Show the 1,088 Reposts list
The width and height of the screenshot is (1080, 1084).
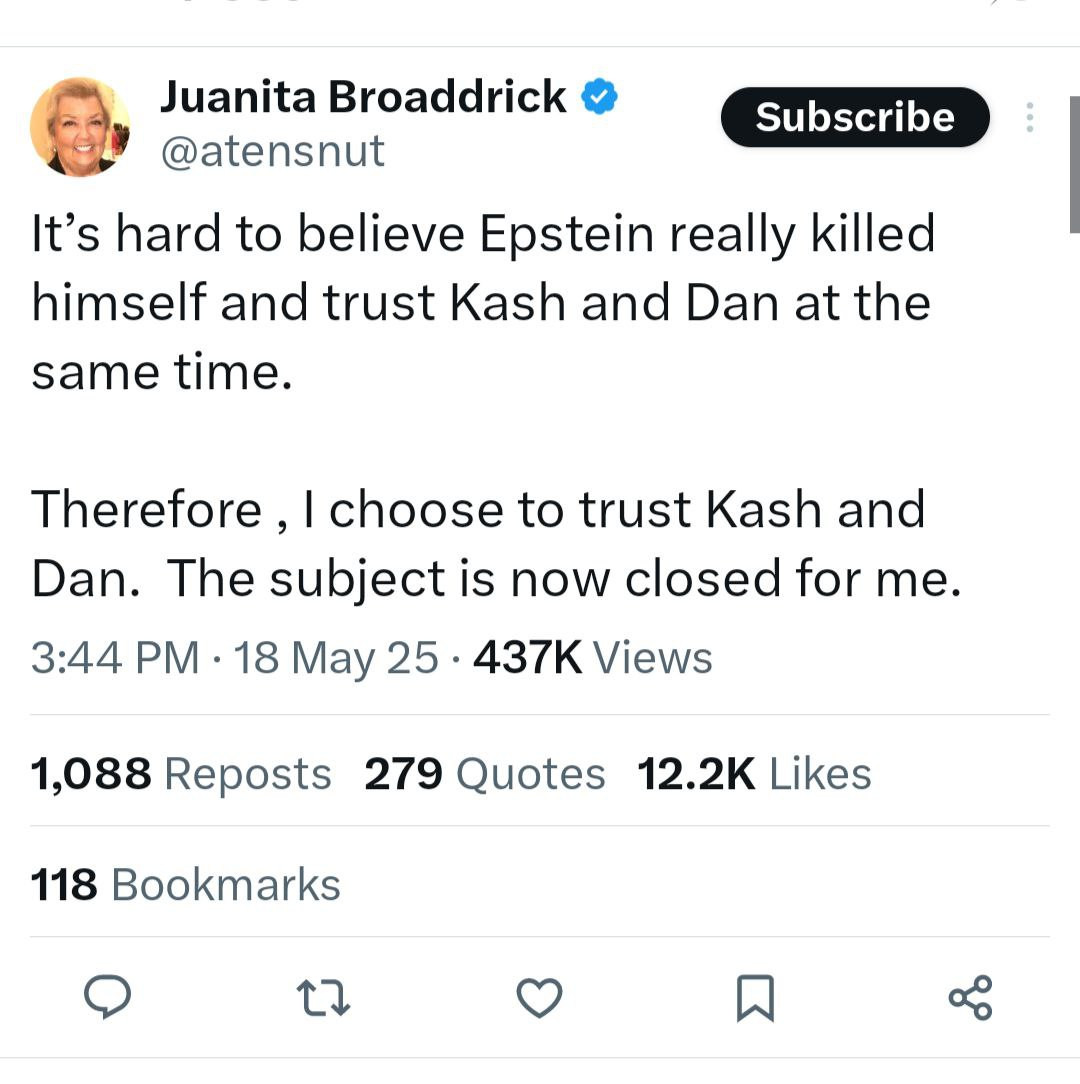pyautogui.click(x=181, y=774)
